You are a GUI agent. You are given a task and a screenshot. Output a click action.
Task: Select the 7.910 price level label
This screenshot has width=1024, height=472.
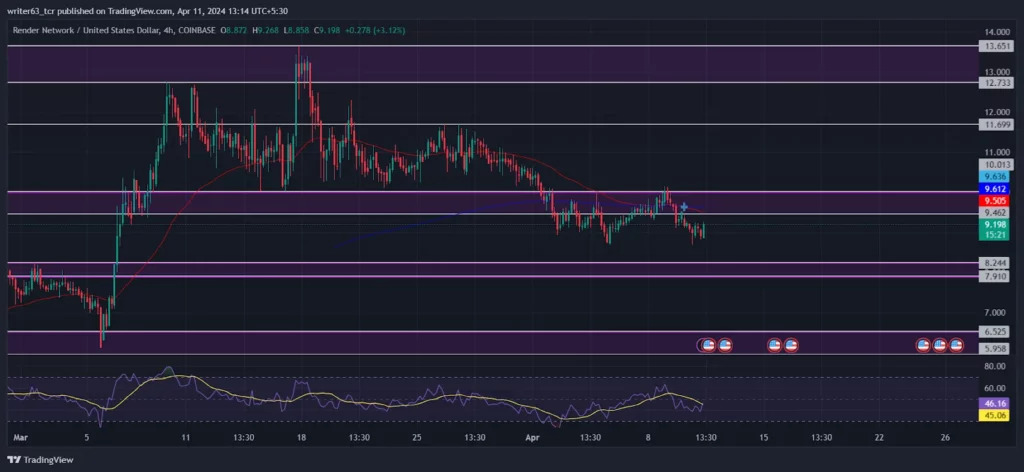[996, 277]
